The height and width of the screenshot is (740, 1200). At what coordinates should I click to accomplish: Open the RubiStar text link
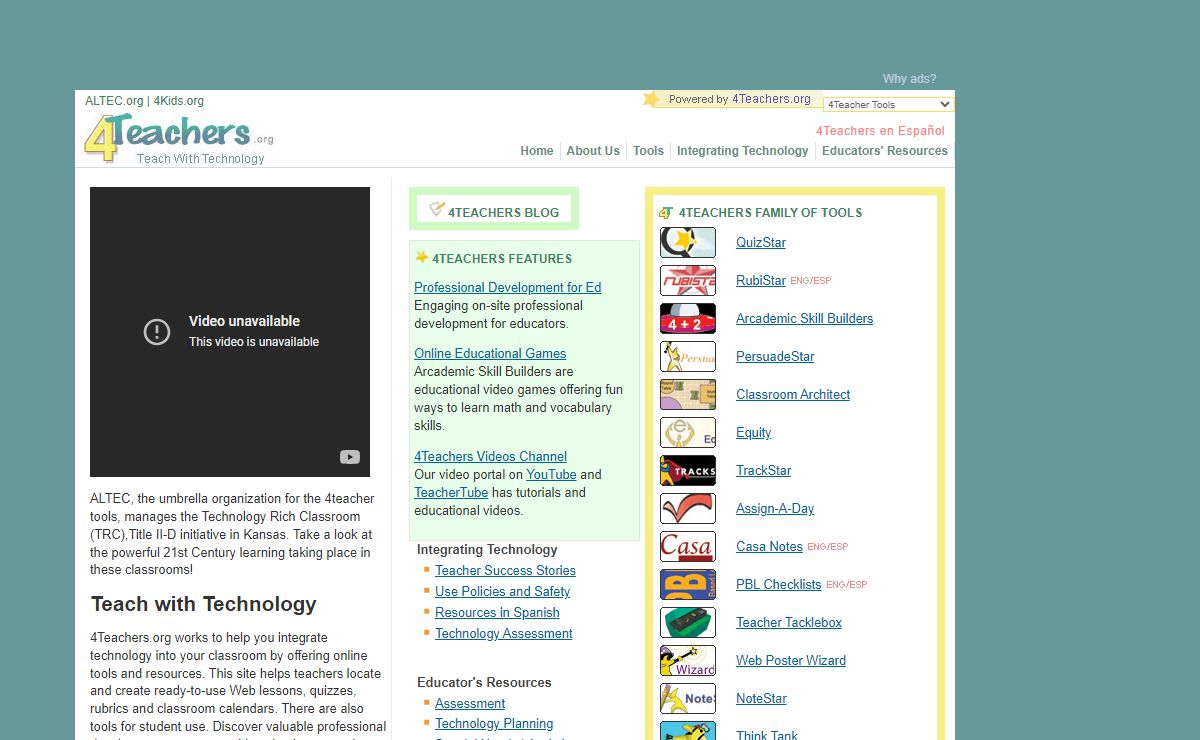pyautogui.click(x=761, y=280)
